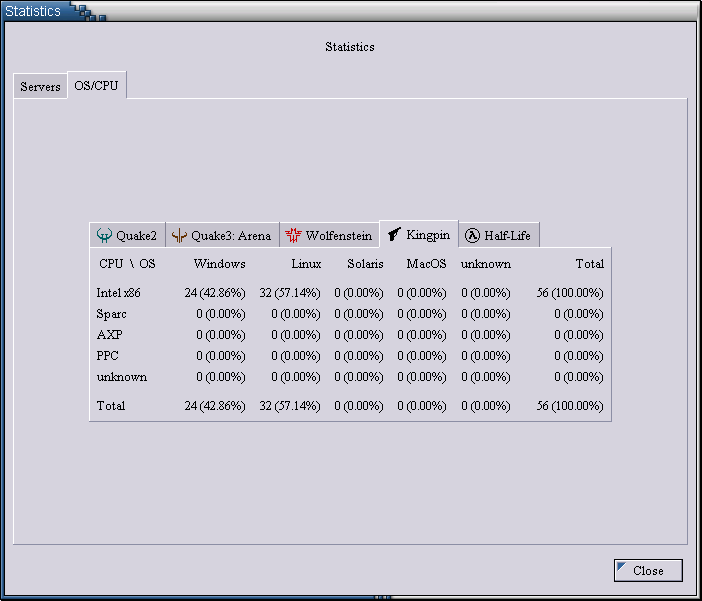Click the Solaris column header
The height and width of the screenshot is (601, 702).
tap(365, 264)
